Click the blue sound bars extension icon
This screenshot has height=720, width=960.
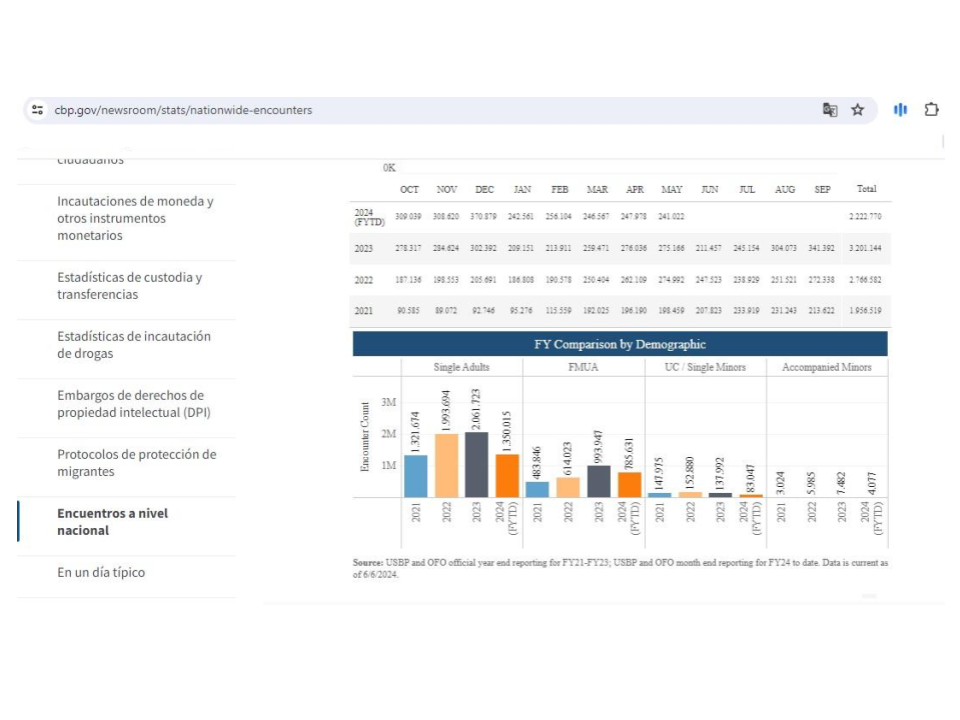[900, 110]
